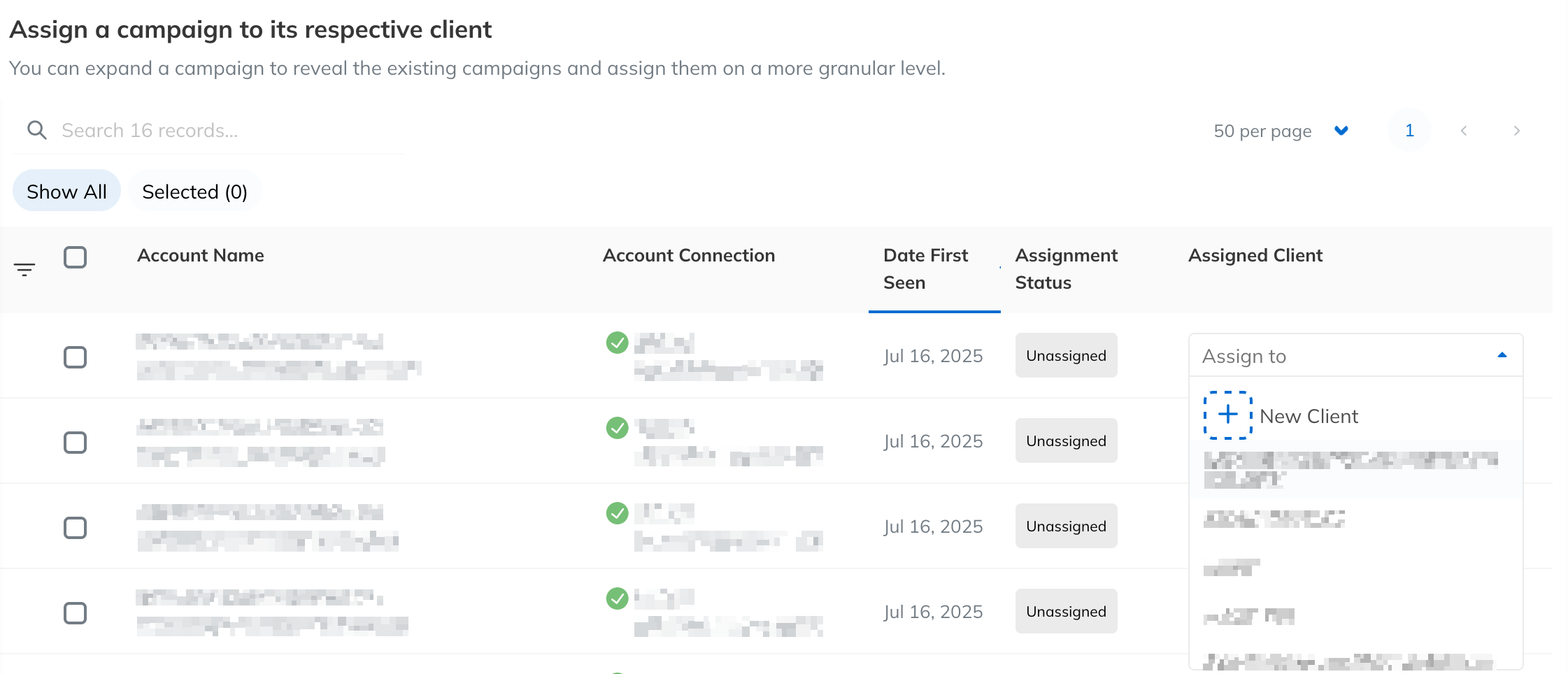Click the Unassigned status badge on the first row
The image size is (1568, 674).
point(1065,355)
